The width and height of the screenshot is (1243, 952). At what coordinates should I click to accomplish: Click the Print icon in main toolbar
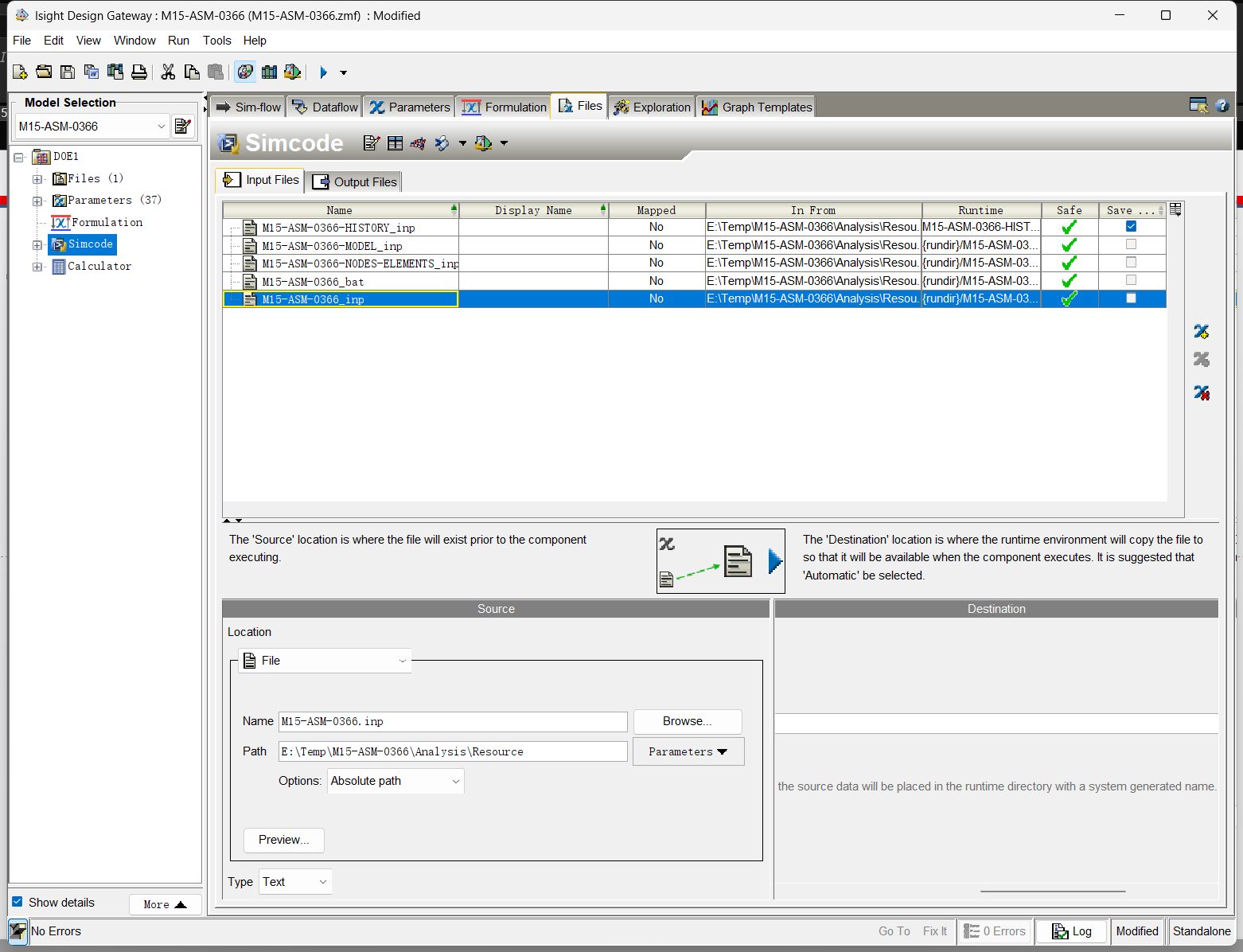(139, 72)
